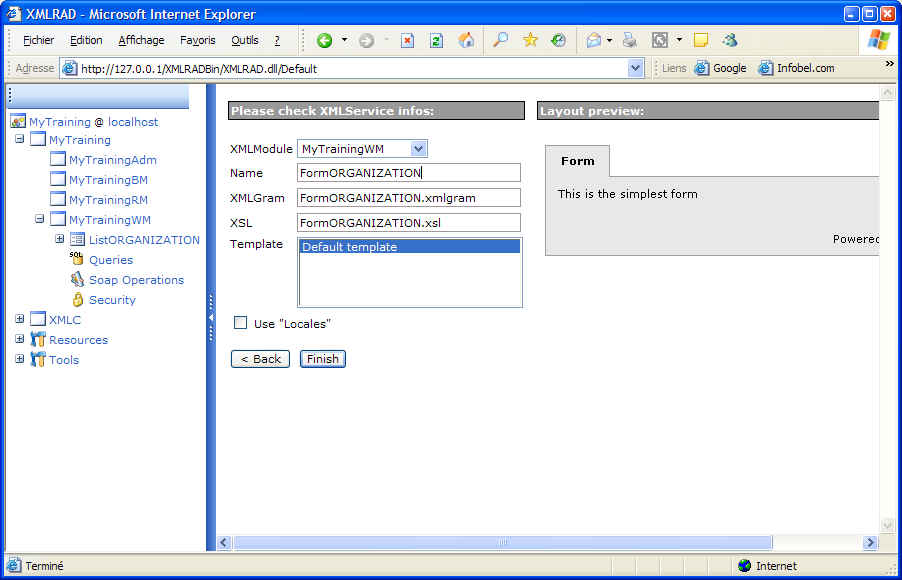902x580 pixels.
Task: Expand the ListORGANIZATION tree node
Action: pos(59,239)
